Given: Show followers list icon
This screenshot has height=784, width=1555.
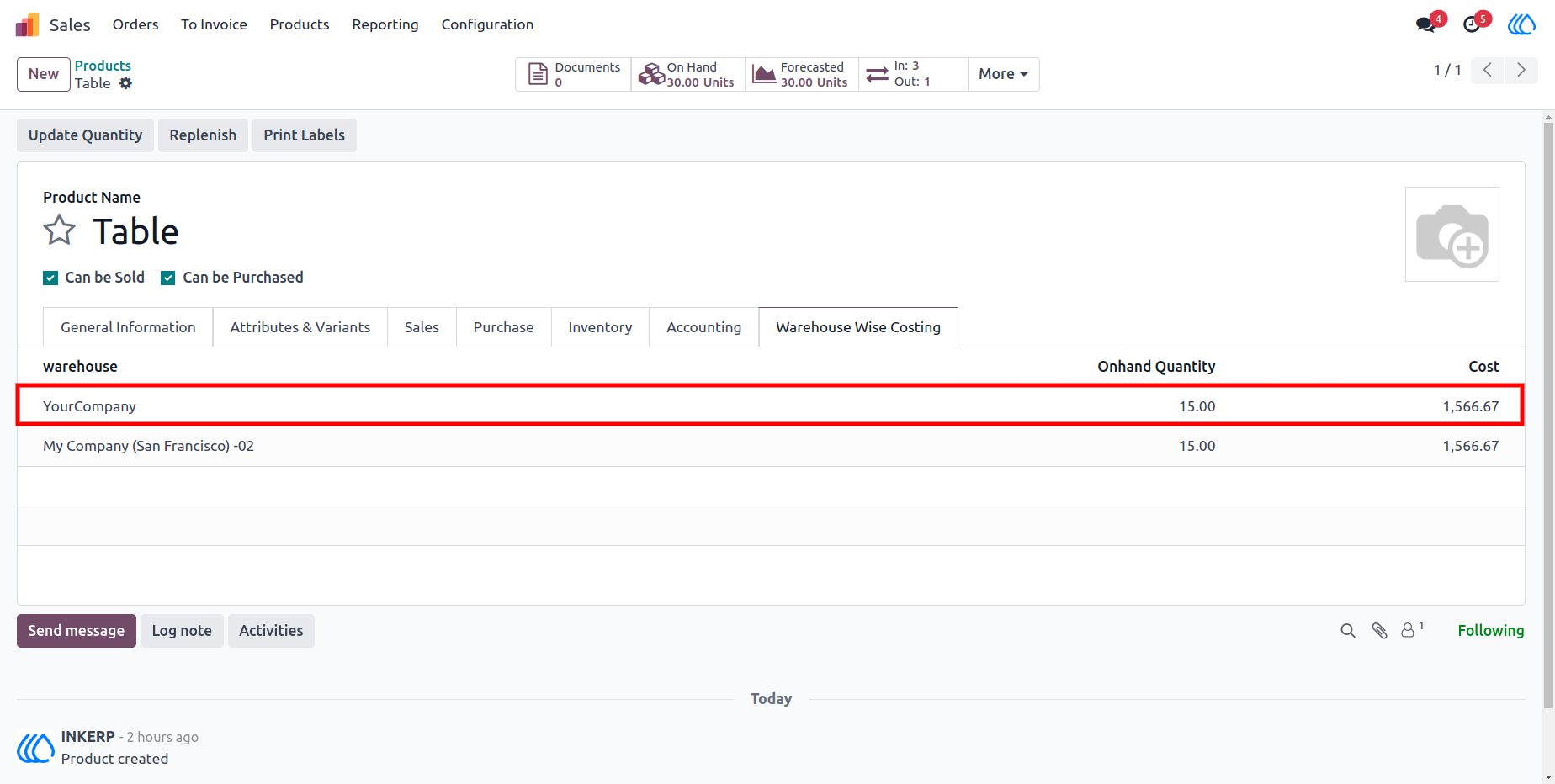Looking at the screenshot, I should point(1412,630).
